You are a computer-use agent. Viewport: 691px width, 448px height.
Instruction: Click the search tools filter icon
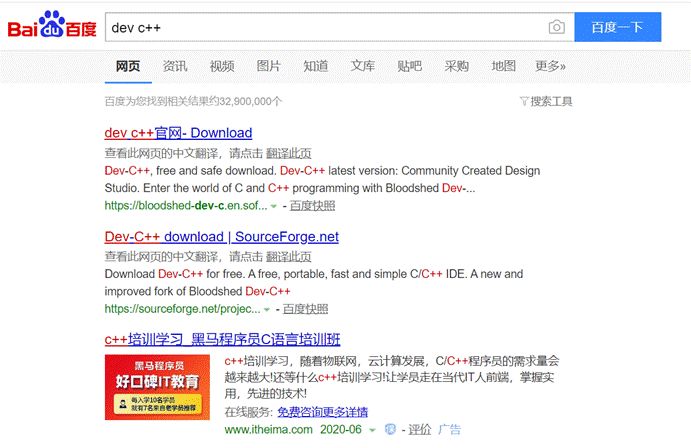pos(524,101)
